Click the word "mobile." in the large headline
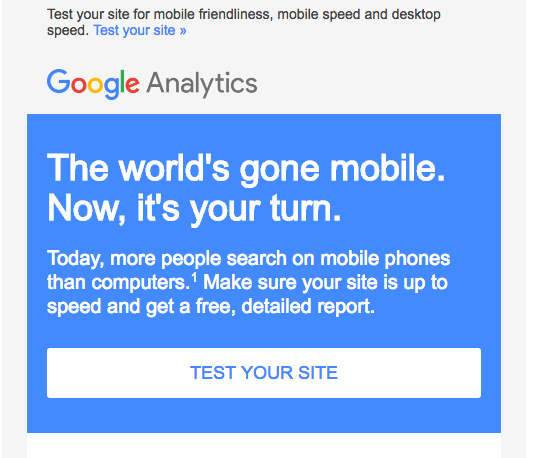This screenshot has width=548, height=458. tap(388, 169)
